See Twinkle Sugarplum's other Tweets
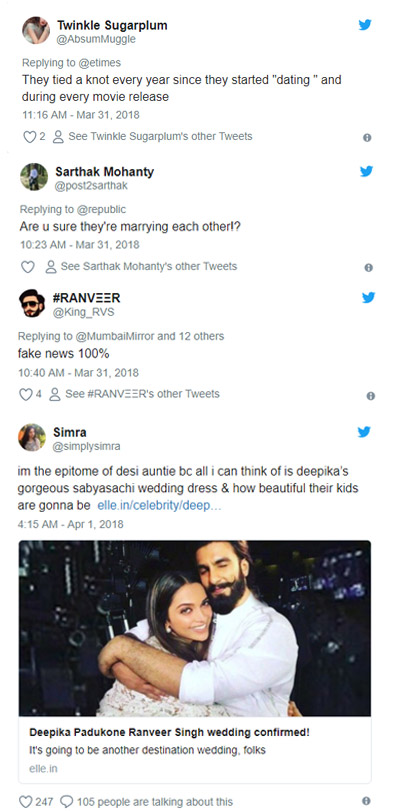This screenshot has height=811, width=400. [x=153, y=137]
